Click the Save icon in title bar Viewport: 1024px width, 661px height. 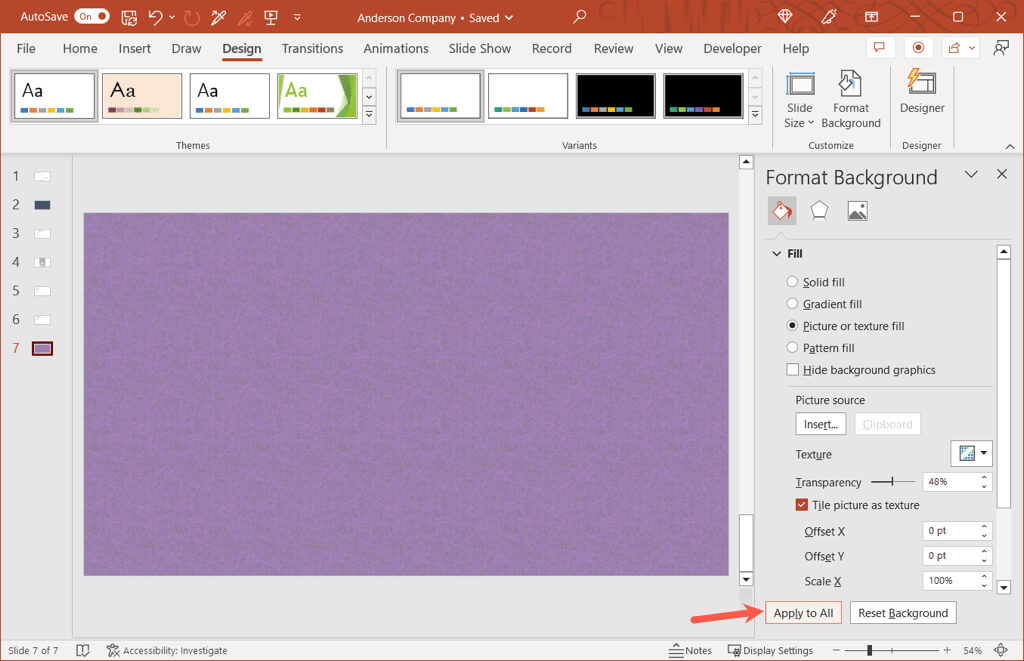(129, 17)
